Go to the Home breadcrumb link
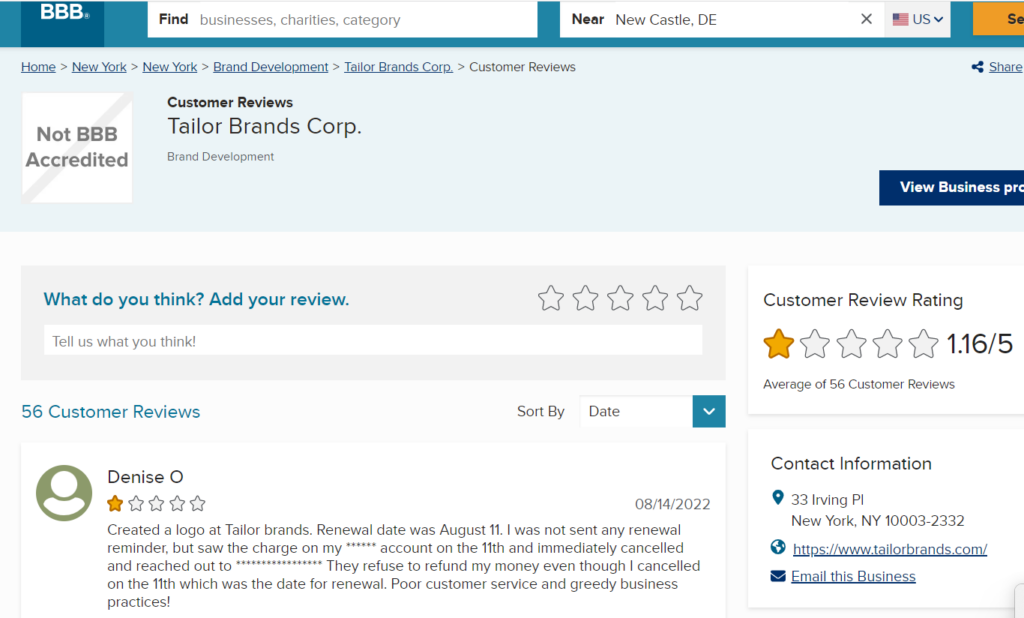This screenshot has height=618, width=1024. (38, 67)
